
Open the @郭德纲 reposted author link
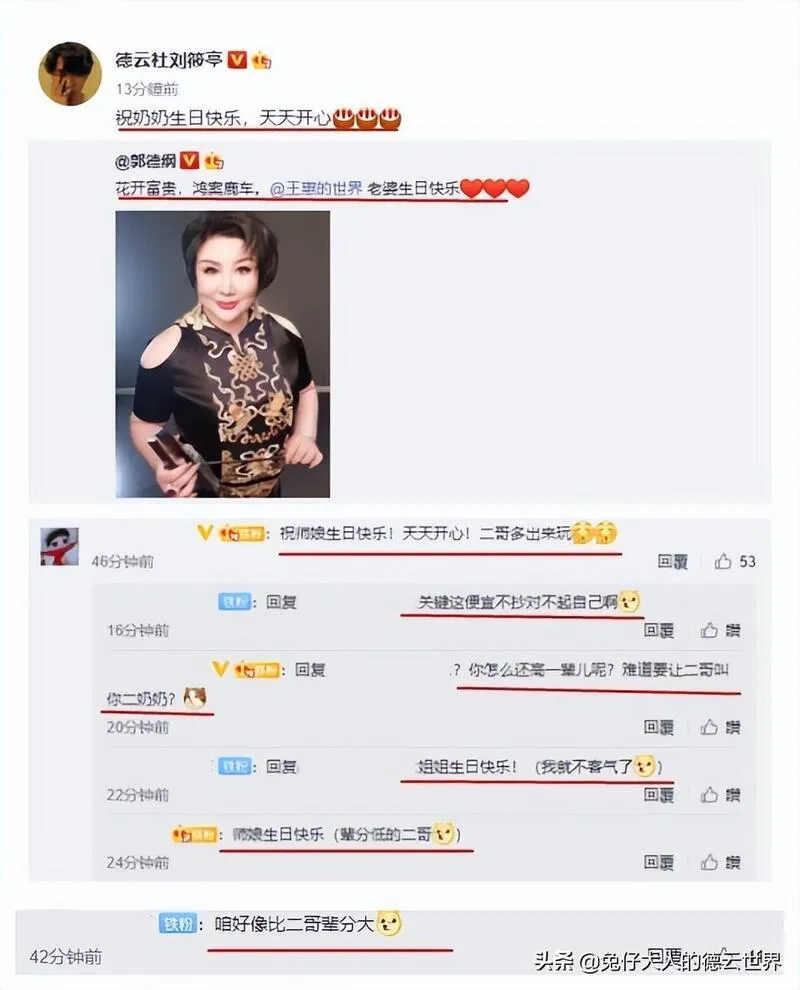pos(146,162)
